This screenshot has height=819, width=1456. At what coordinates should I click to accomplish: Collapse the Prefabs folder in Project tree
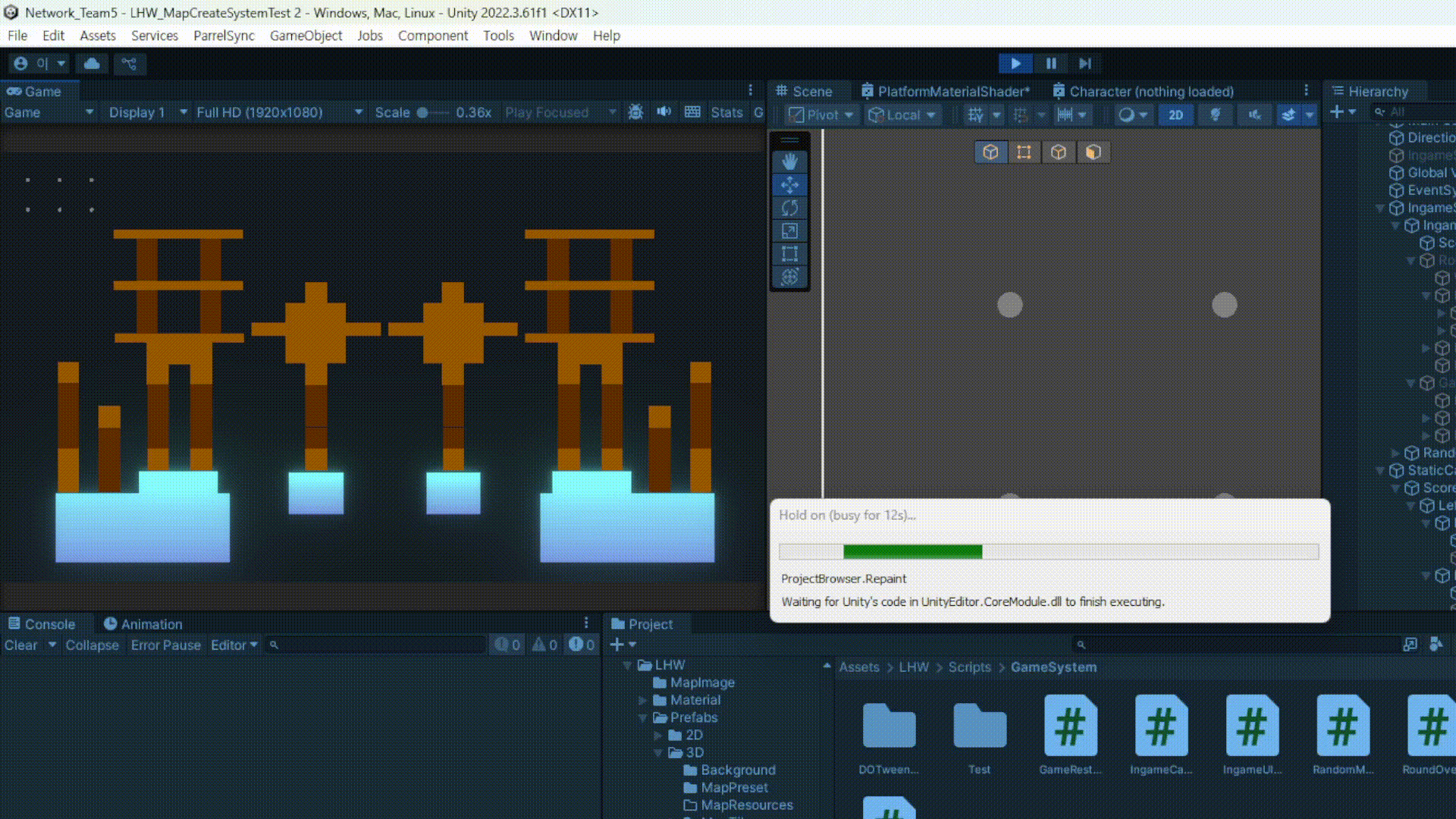(643, 717)
